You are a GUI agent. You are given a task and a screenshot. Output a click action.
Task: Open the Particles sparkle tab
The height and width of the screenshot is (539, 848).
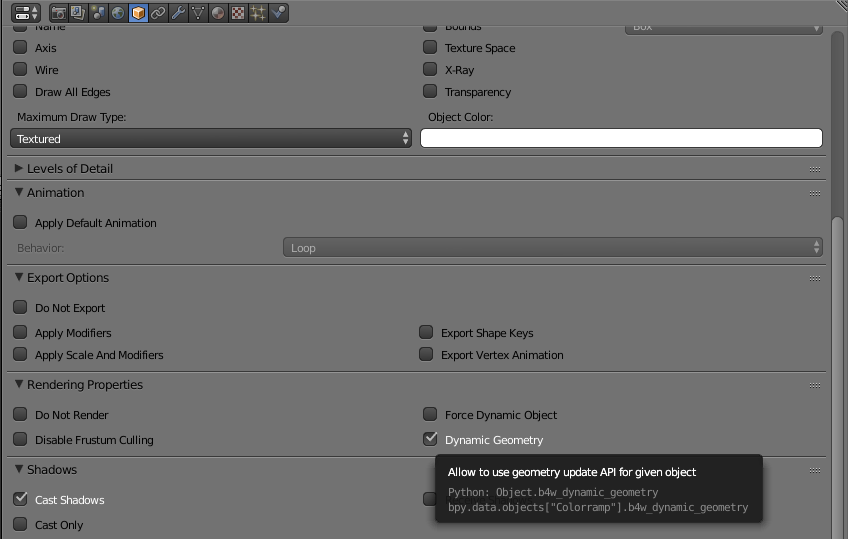258,13
